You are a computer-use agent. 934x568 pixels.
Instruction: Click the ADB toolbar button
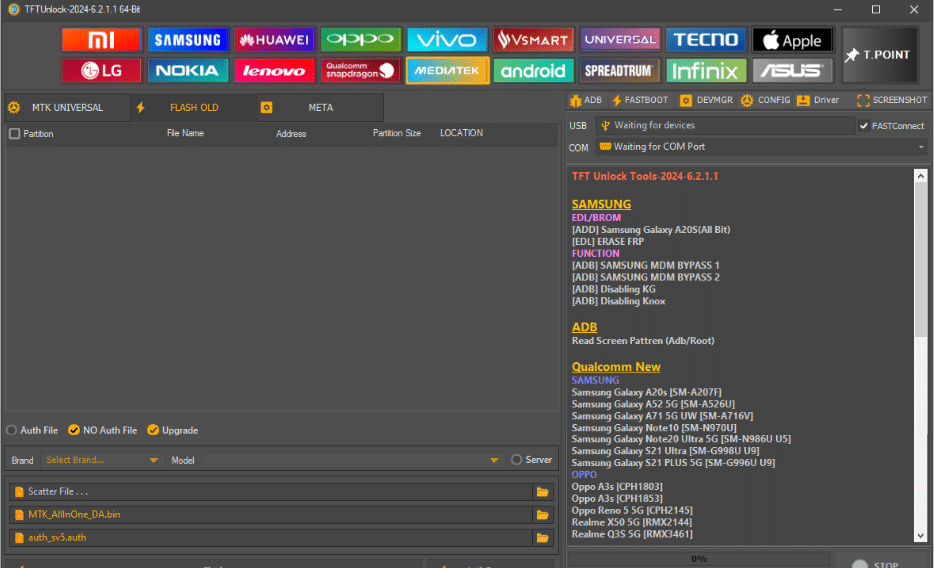pyautogui.click(x=586, y=100)
